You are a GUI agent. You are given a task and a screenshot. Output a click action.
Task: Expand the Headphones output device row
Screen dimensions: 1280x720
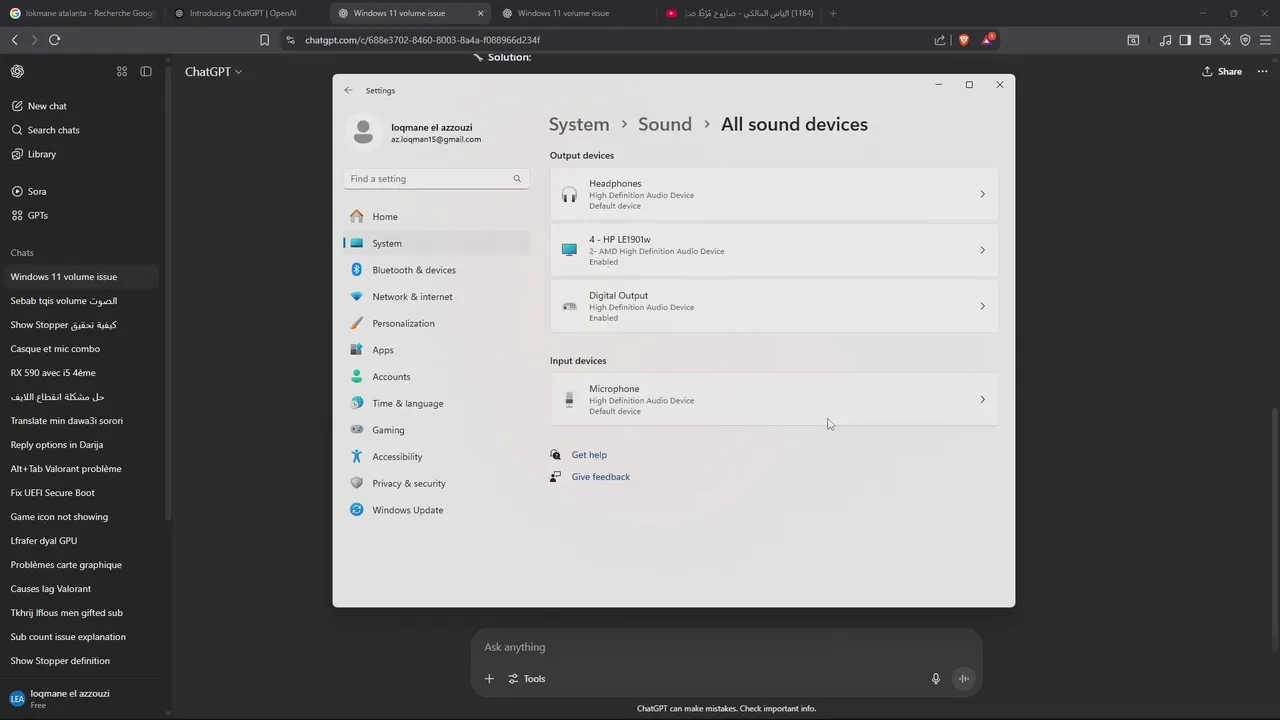(x=774, y=194)
